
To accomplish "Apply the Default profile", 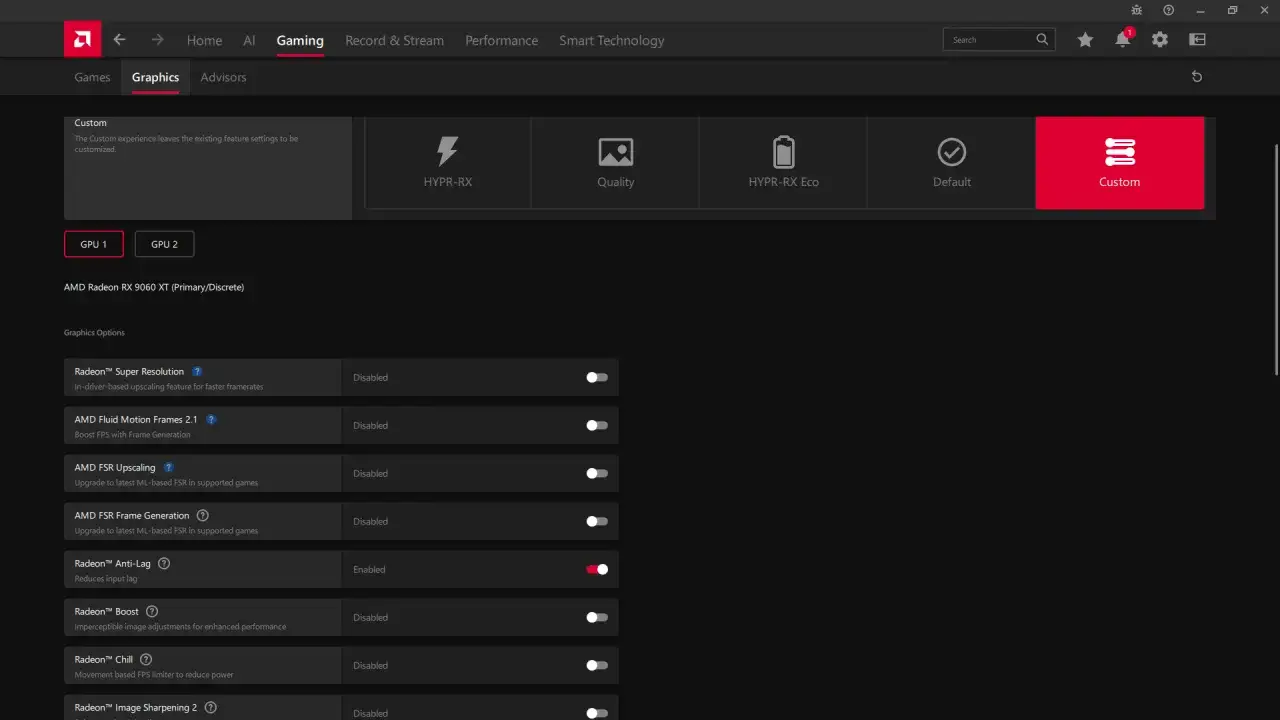I will pos(951,163).
